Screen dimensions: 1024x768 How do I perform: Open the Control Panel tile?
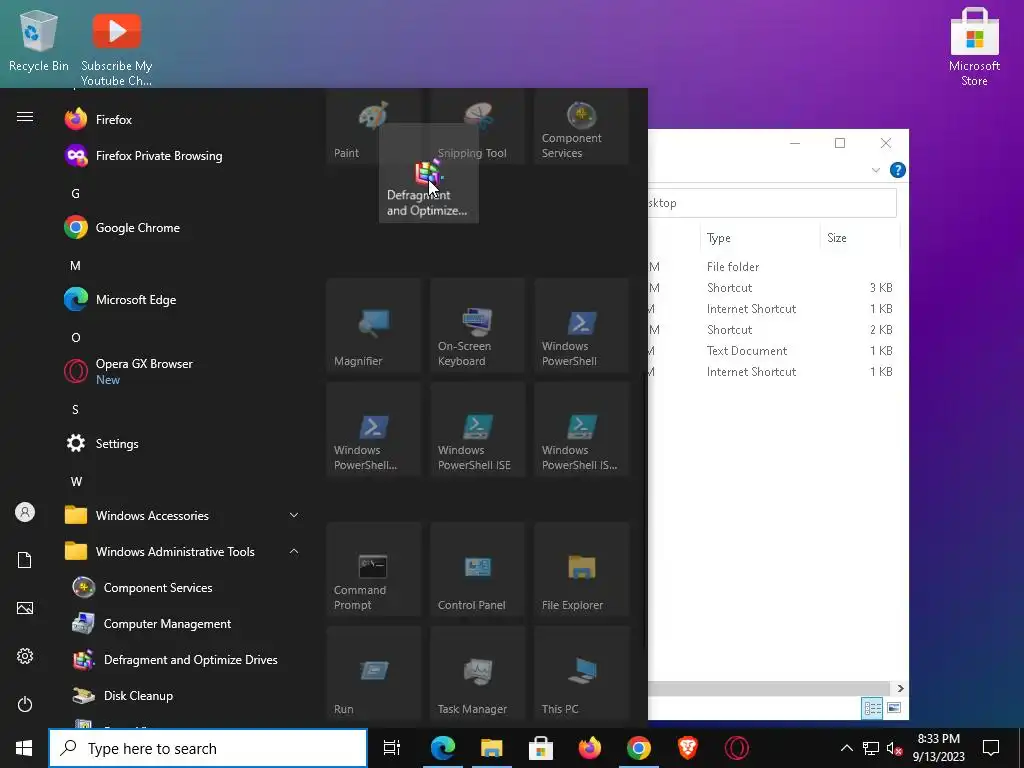pos(477,569)
